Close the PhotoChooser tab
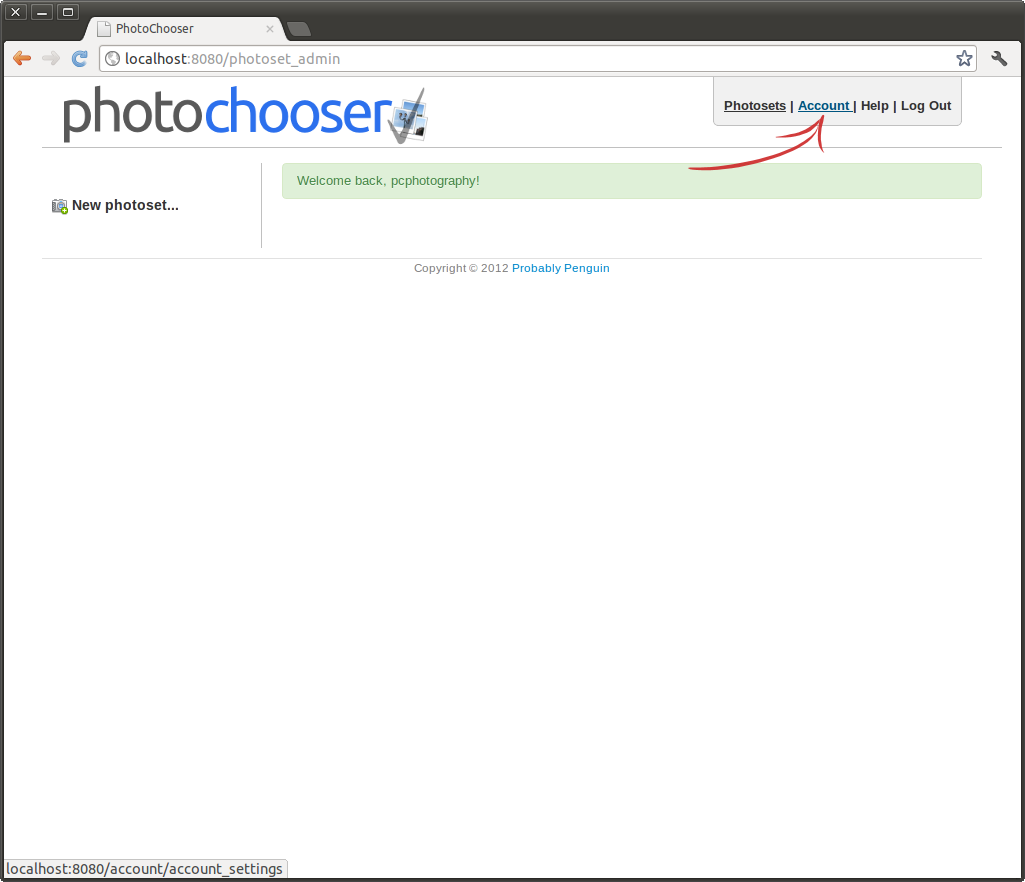 pyautogui.click(x=270, y=29)
